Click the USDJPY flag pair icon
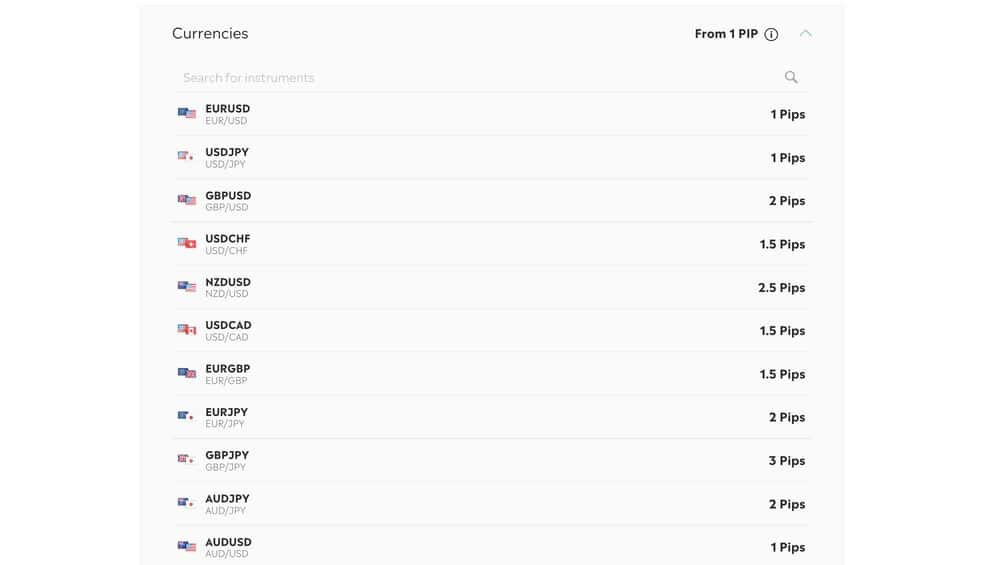The image size is (1000, 565). (187, 157)
